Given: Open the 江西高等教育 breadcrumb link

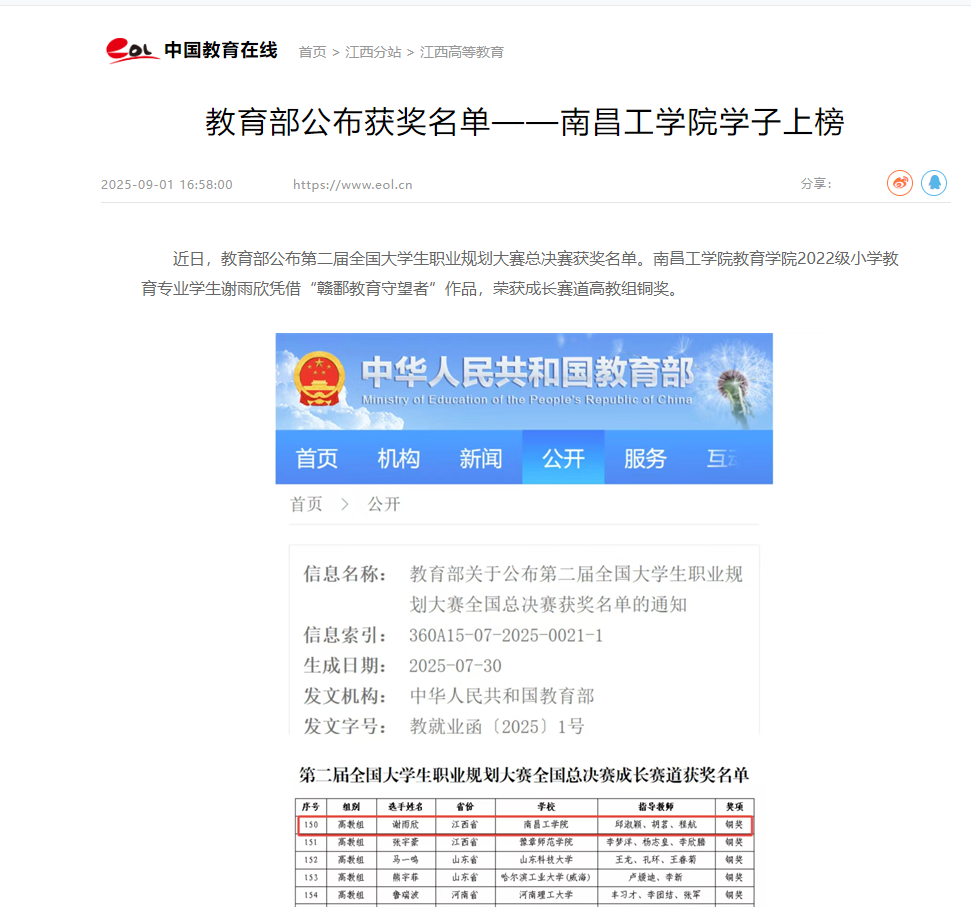Looking at the screenshot, I should [x=461, y=52].
